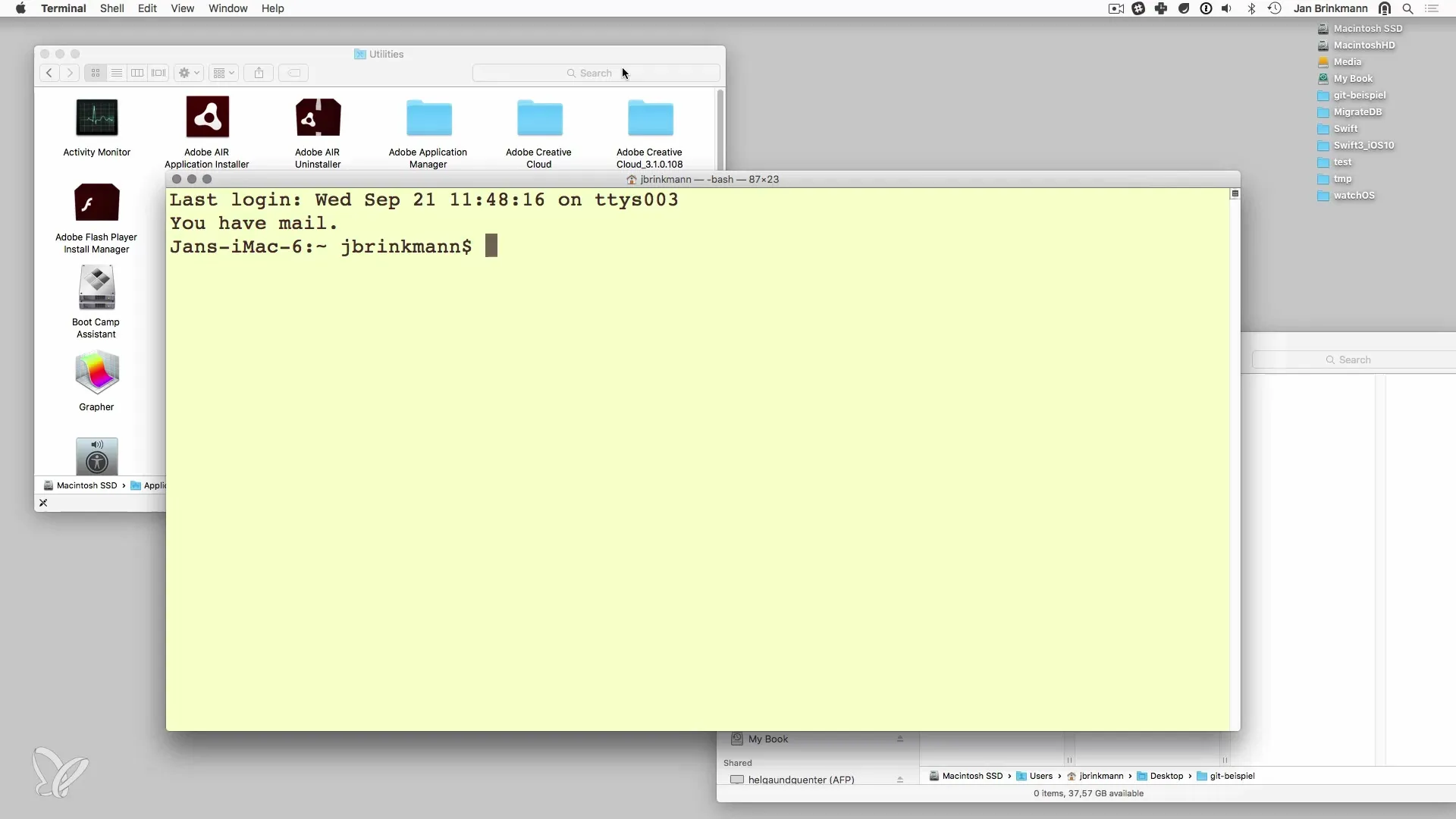The image size is (1456, 819).
Task: Open the Bluetooth menu bar icon
Action: [1252, 8]
